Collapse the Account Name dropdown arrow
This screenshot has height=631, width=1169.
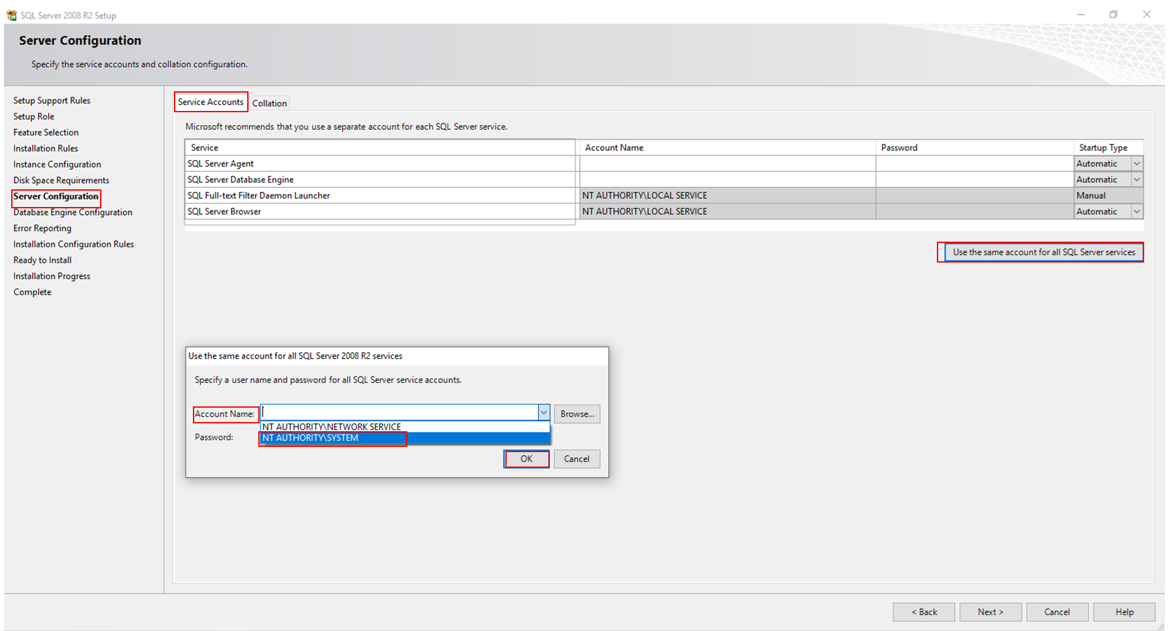tap(543, 412)
